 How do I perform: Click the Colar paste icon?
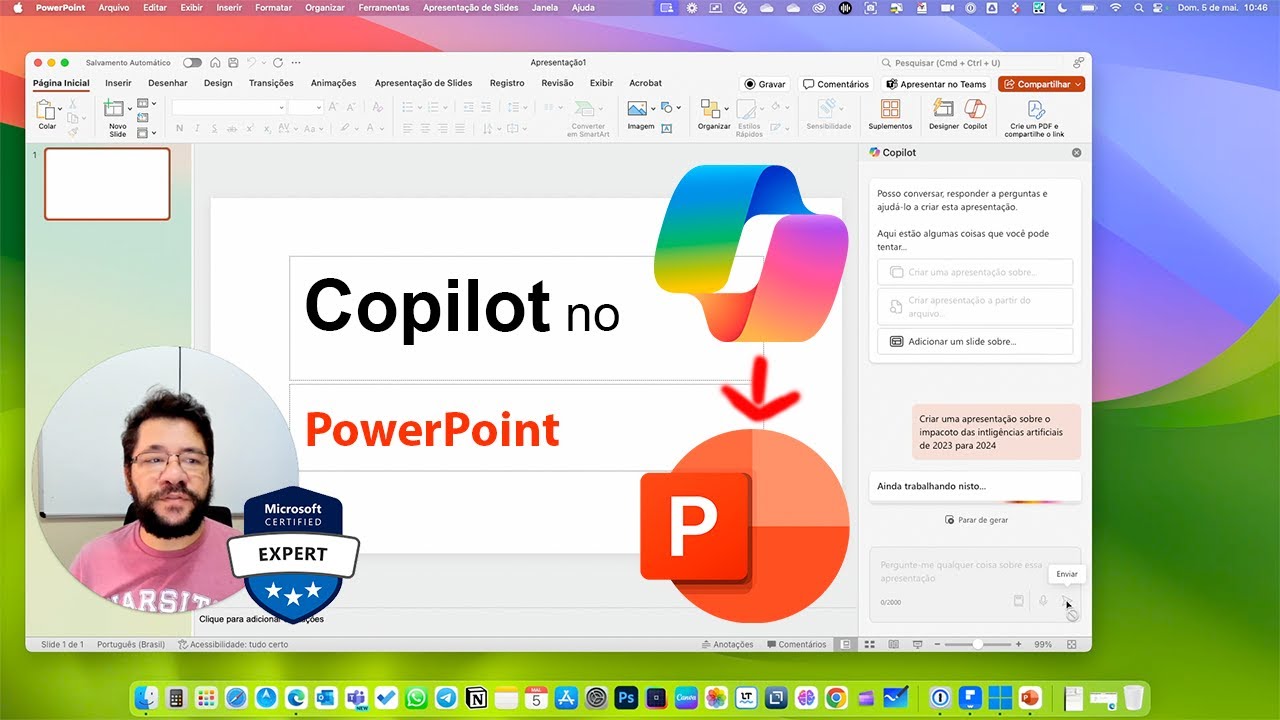45,110
